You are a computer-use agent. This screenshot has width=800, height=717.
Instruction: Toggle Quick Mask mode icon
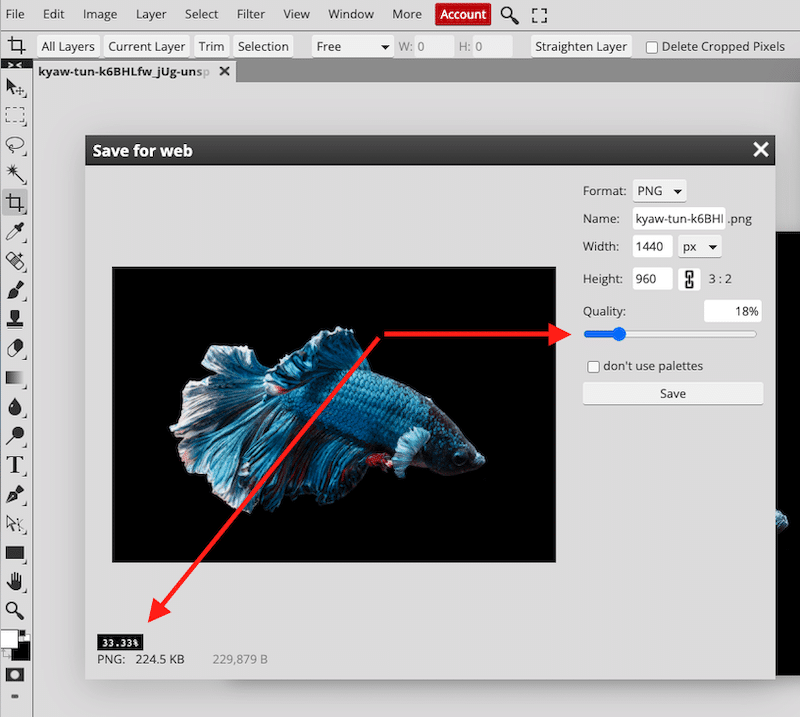[15, 675]
